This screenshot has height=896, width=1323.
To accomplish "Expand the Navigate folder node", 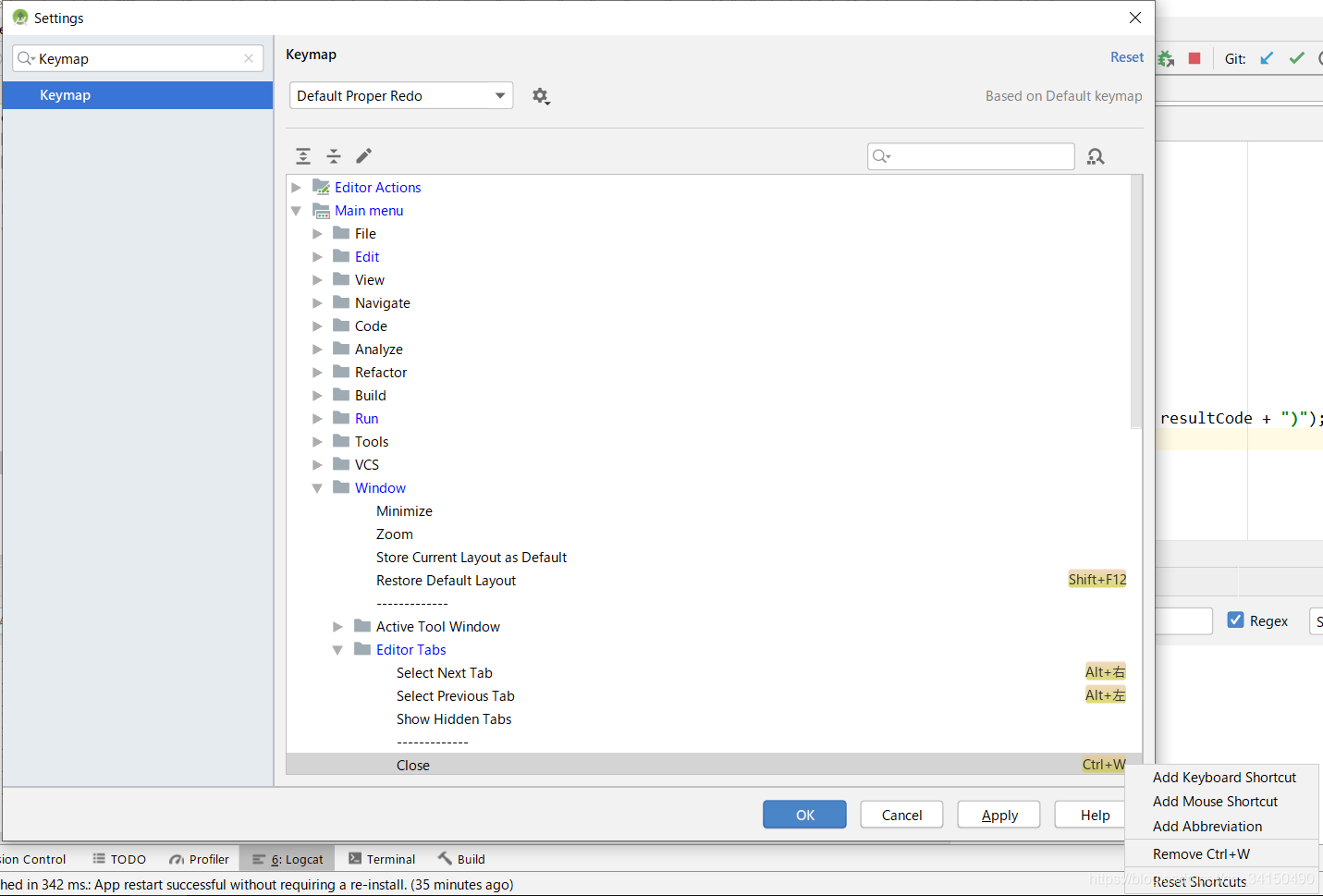I will pos(317,303).
